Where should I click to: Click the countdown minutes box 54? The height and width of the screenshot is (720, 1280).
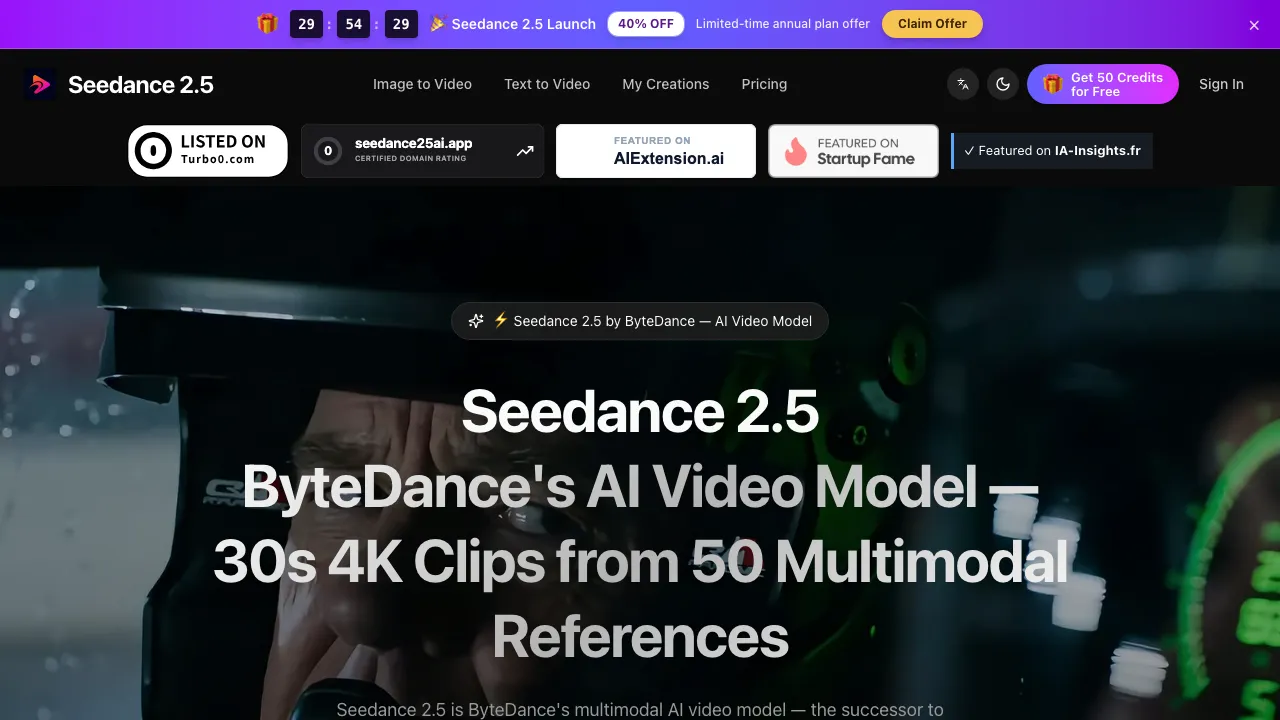pos(354,24)
